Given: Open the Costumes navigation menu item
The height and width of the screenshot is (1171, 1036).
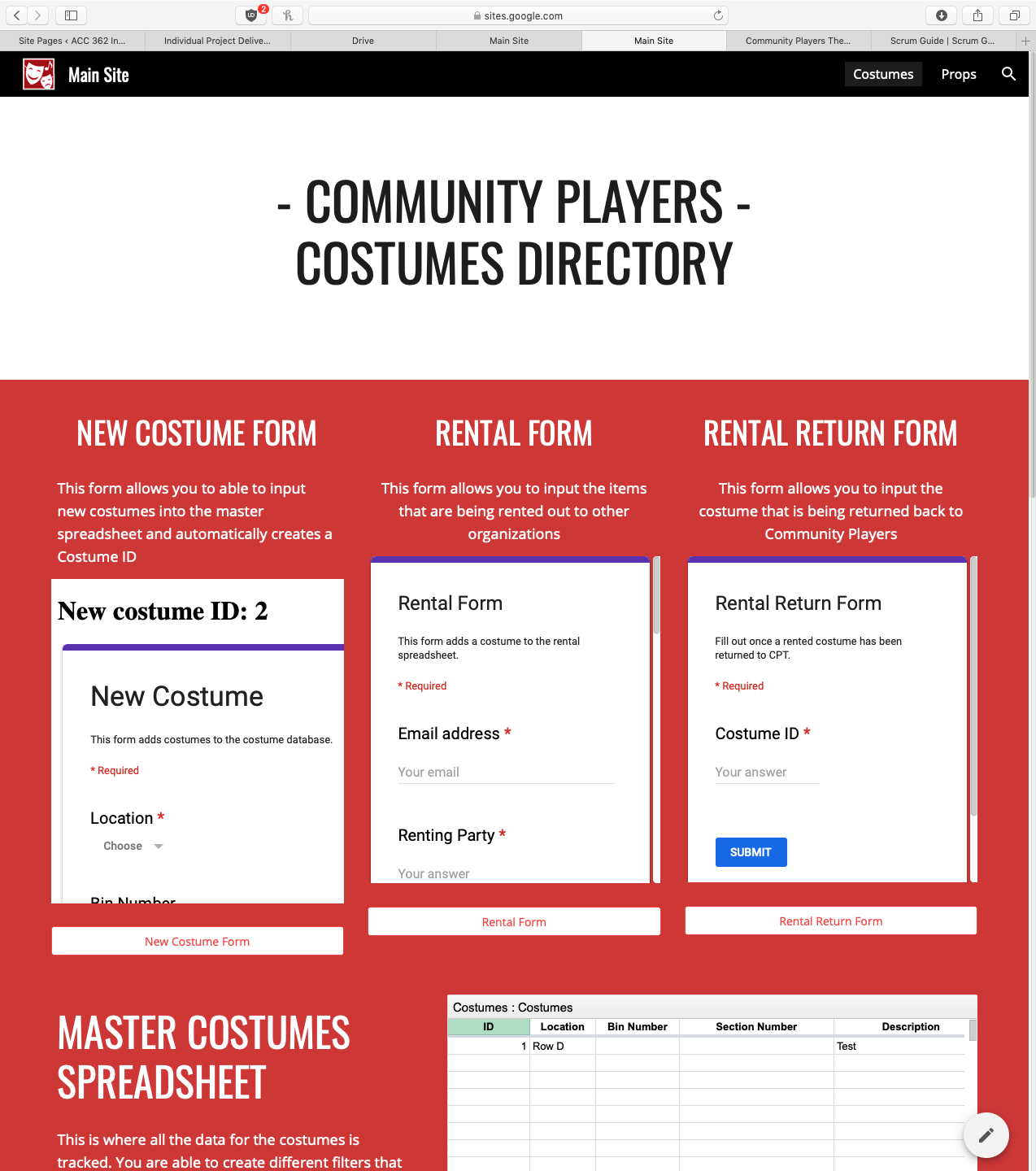Looking at the screenshot, I should coord(883,74).
